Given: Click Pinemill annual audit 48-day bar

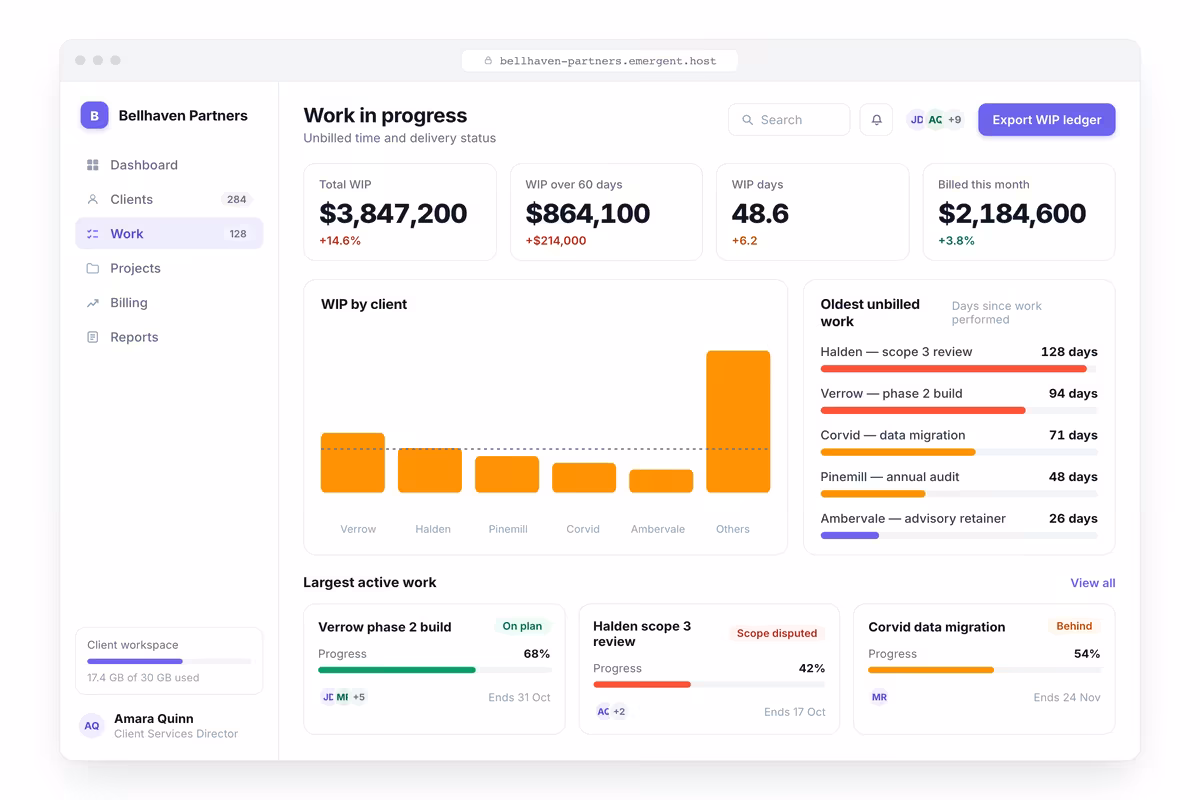Looking at the screenshot, I should (959, 494).
